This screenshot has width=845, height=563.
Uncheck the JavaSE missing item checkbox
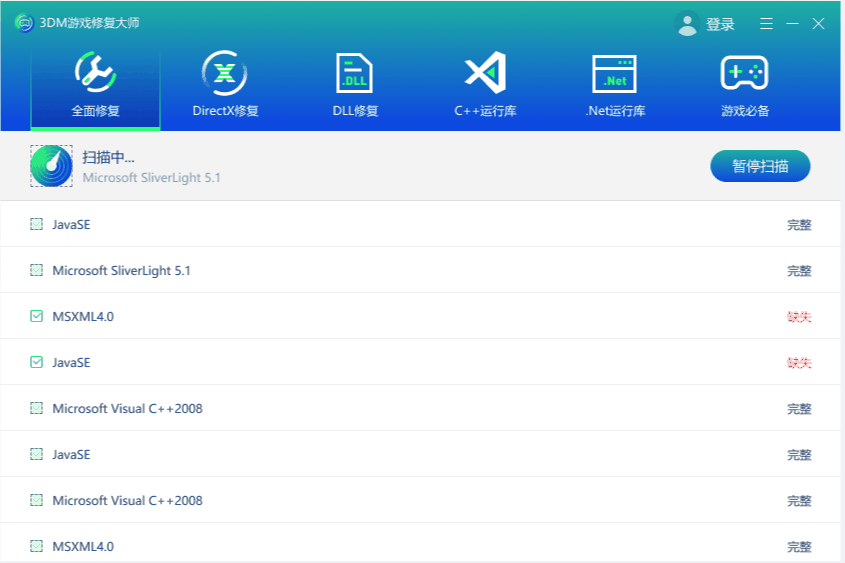tap(37, 363)
